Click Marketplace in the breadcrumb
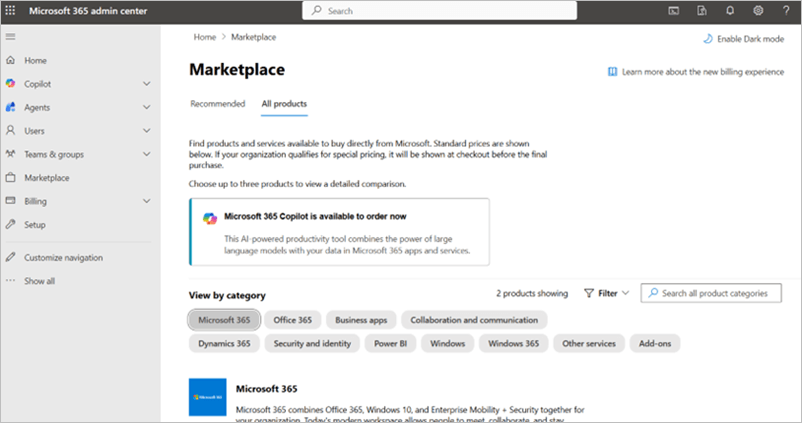The width and height of the screenshot is (802, 423). [x=254, y=37]
